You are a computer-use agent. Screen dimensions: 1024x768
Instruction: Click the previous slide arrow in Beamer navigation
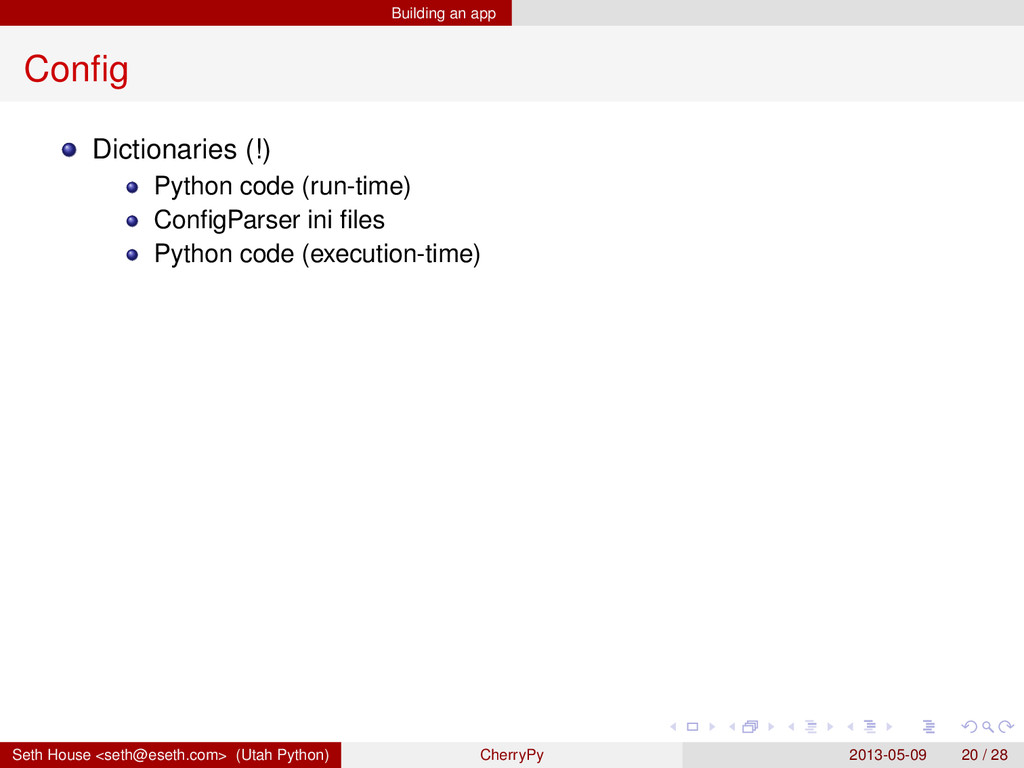tap(673, 726)
